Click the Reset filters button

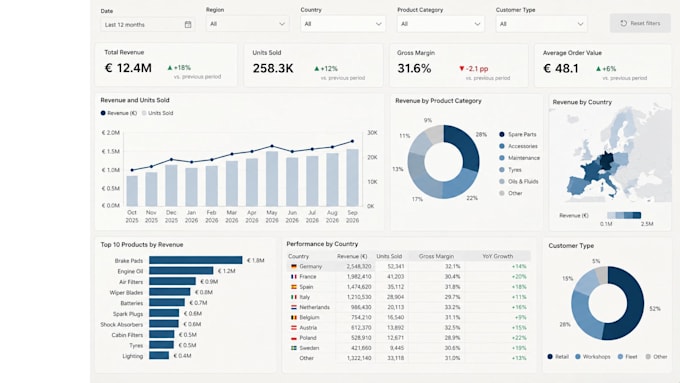pyautogui.click(x=640, y=23)
